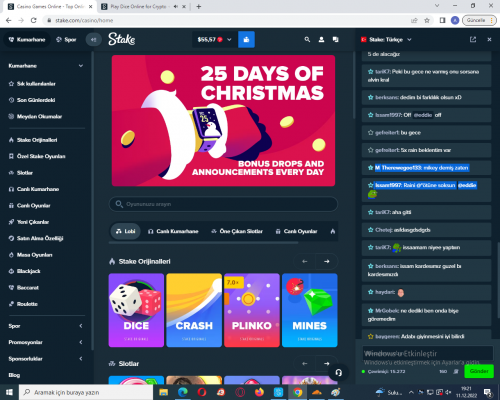Switch to Play Dice Online browser tab

point(138,6)
